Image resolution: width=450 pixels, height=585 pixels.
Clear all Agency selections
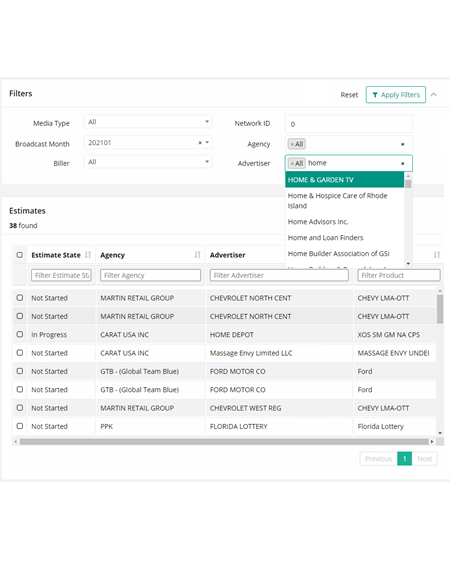(403, 144)
